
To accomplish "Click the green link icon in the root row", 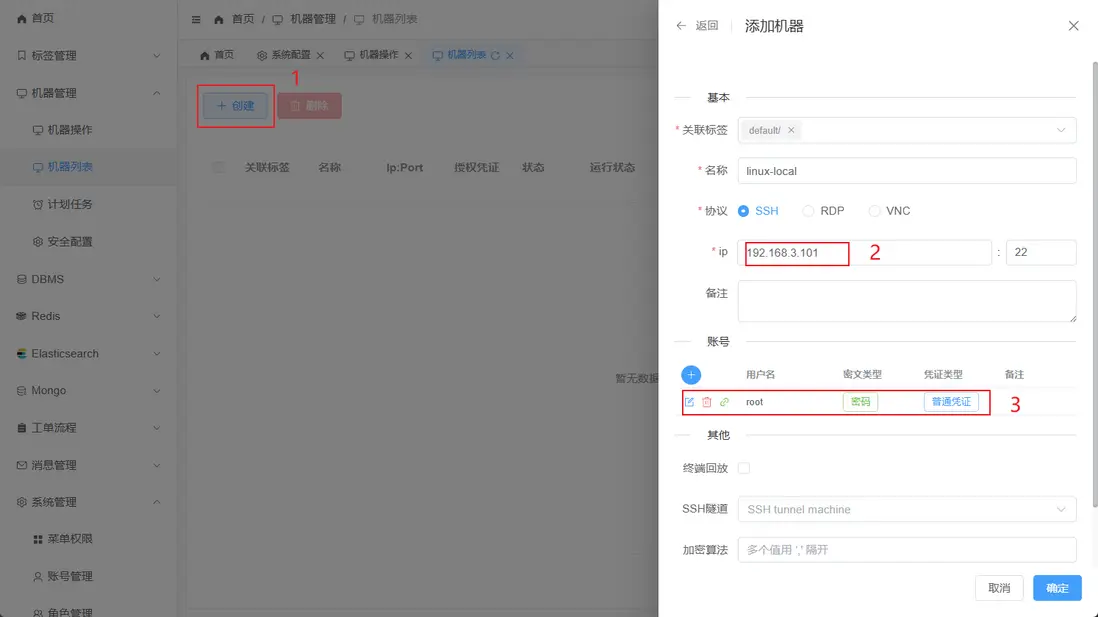I will tap(724, 402).
